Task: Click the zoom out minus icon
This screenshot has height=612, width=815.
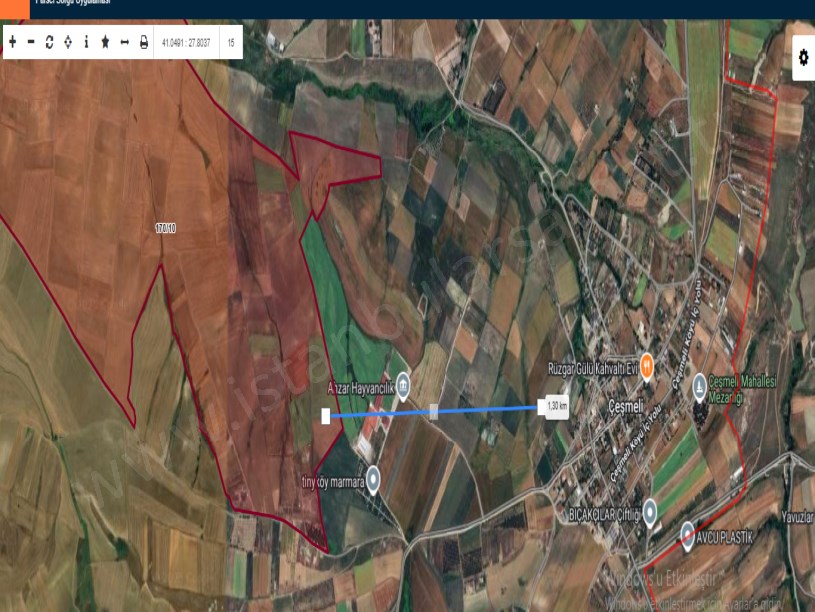Action: pyautogui.click(x=31, y=42)
